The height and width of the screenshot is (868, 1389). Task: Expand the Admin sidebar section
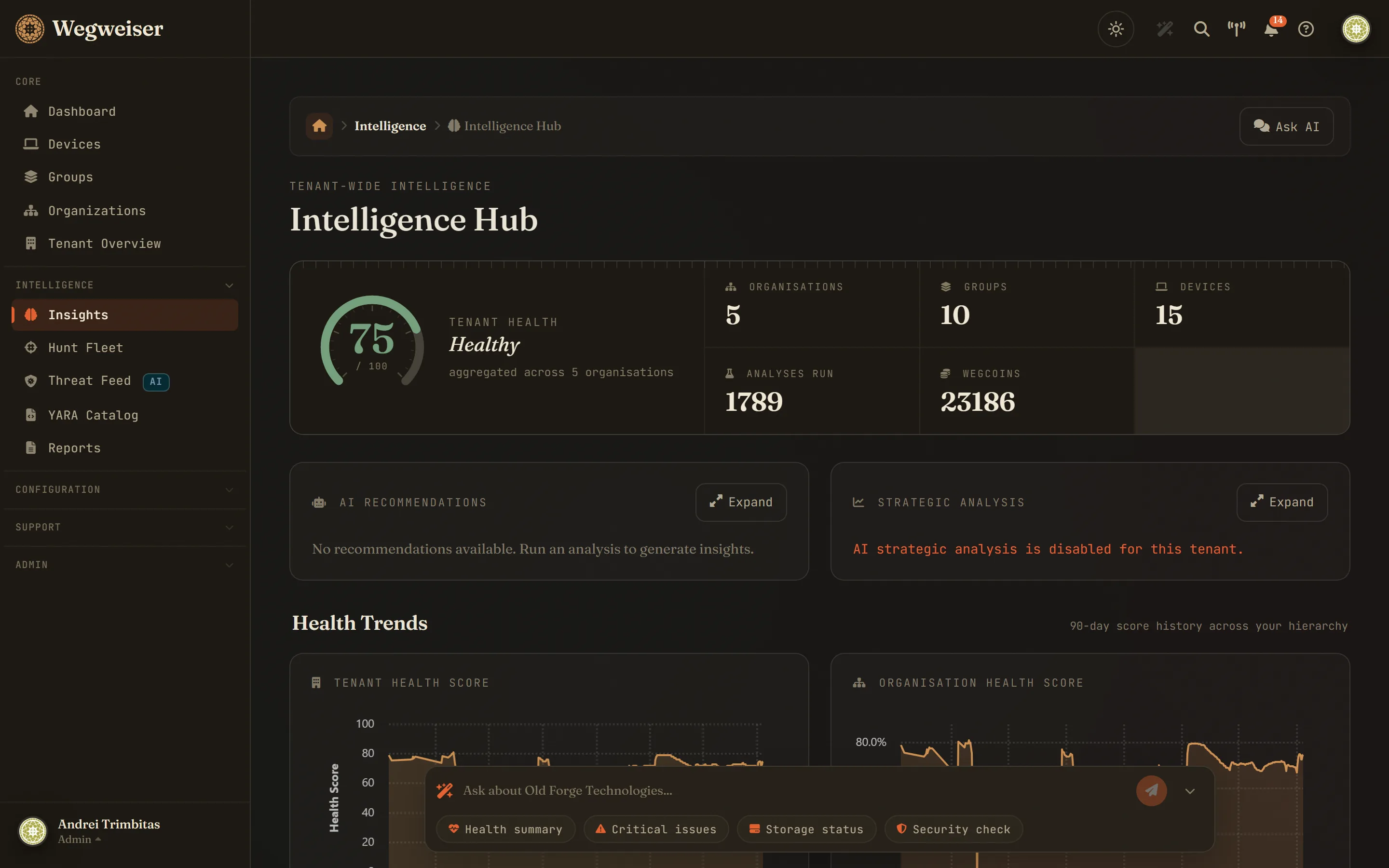tap(125, 565)
